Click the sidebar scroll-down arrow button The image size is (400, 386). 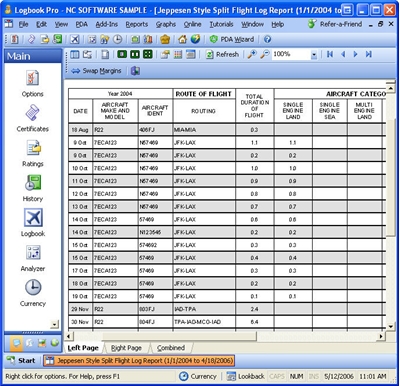(x=54, y=324)
